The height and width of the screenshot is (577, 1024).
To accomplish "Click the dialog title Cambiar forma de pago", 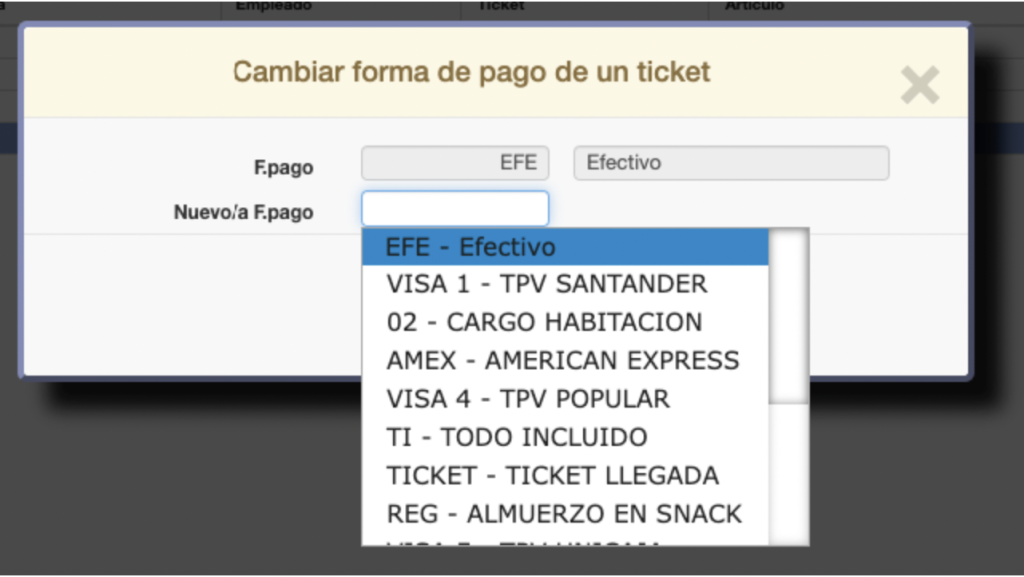I will point(471,72).
